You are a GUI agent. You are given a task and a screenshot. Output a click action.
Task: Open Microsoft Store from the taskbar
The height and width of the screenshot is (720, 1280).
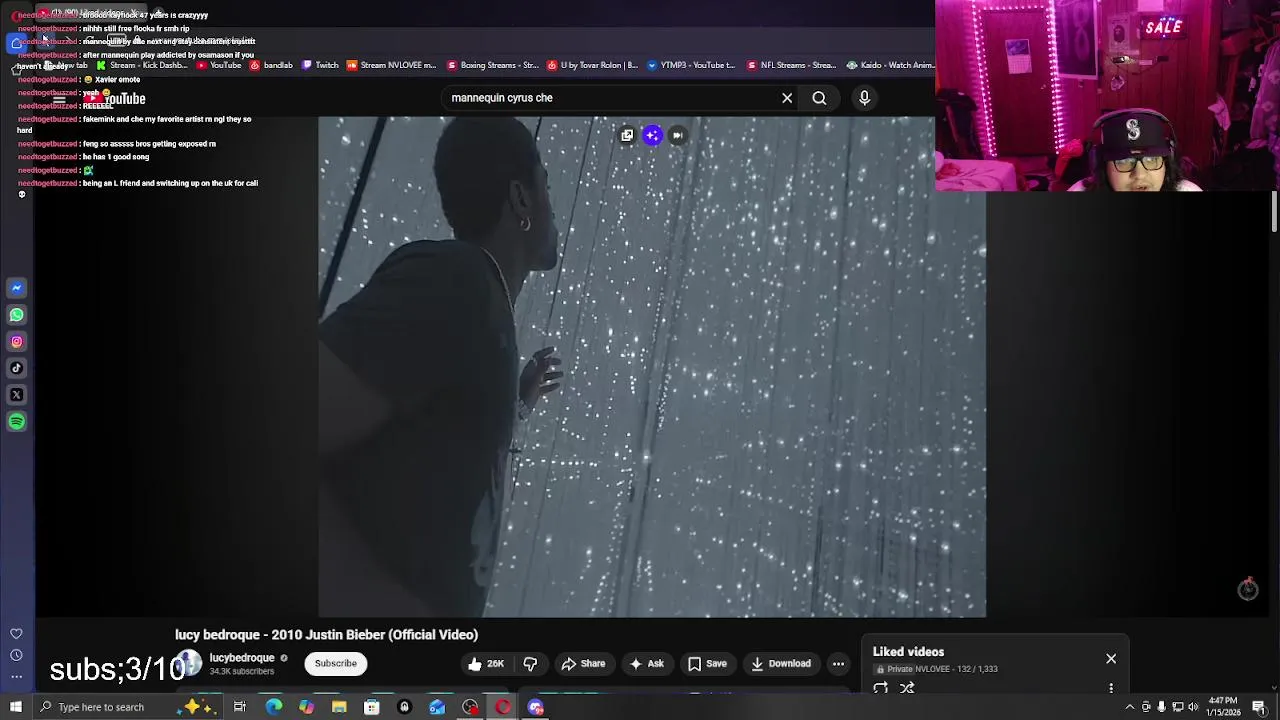click(x=371, y=707)
